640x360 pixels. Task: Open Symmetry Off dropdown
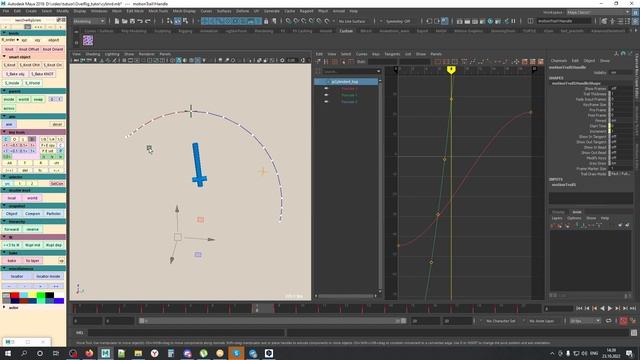pos(398,21)
